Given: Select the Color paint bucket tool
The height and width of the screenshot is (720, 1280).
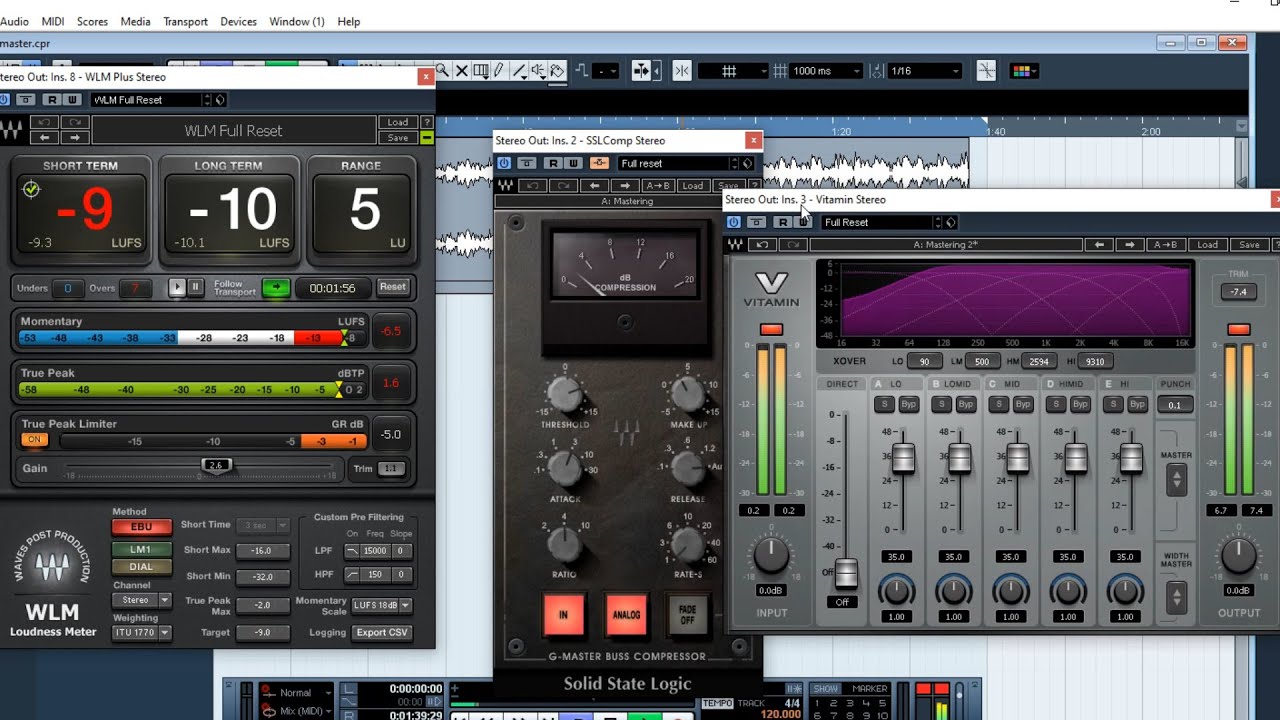Looking at the screenshot, I should 557,71.
